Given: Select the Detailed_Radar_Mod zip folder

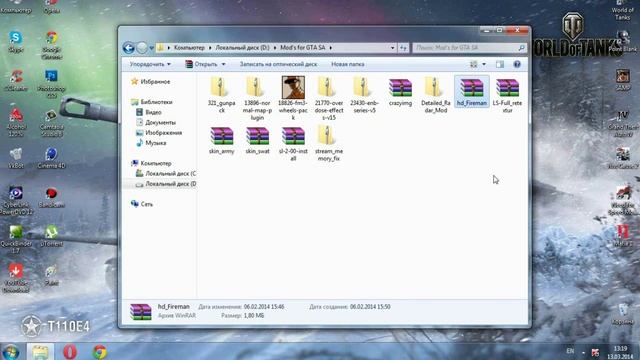Looking at the screenshot, I should point(436,95).
